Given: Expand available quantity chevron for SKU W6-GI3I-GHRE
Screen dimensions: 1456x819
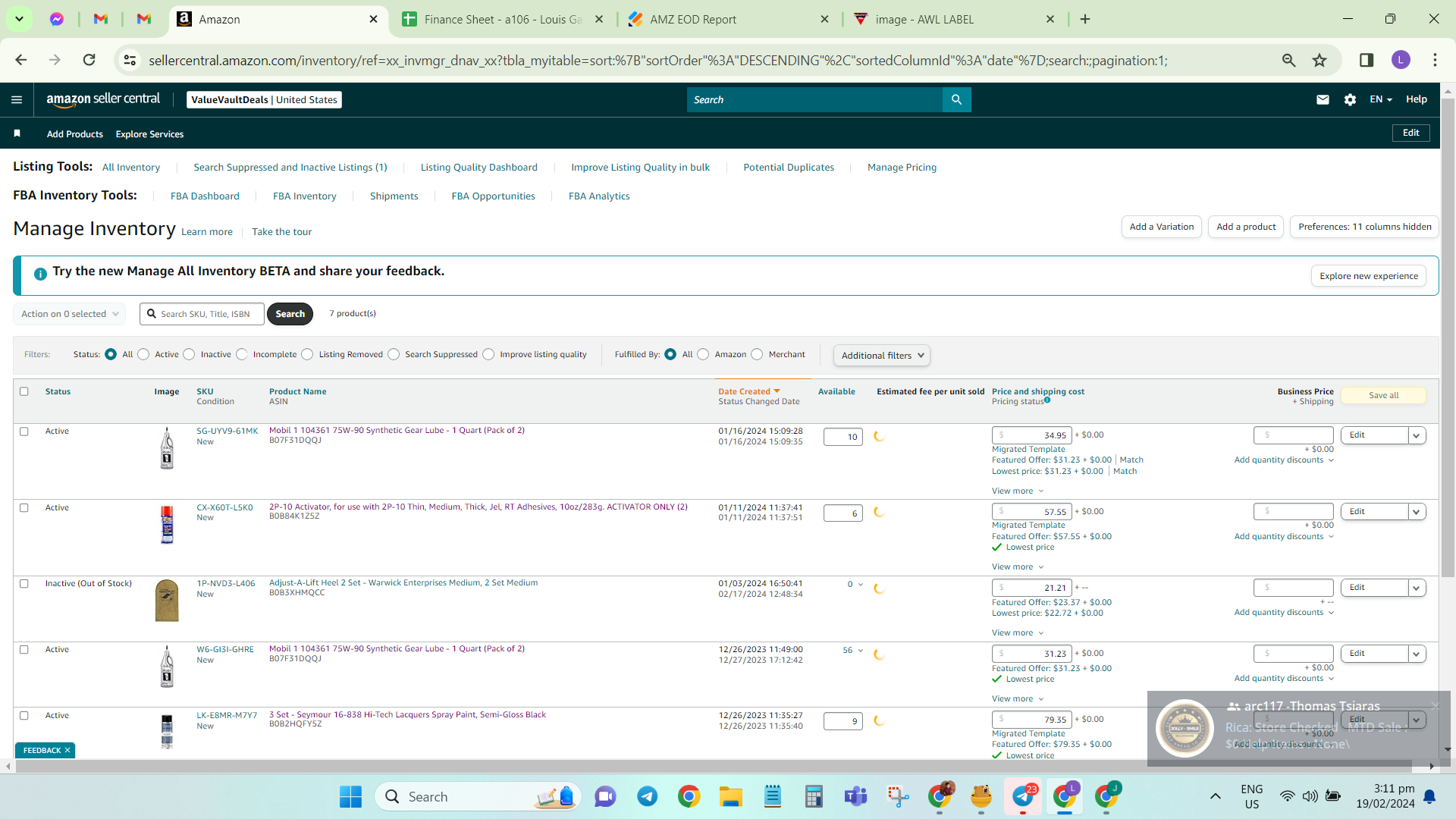Looking at the screenshot, I should [x=861, y=650].
